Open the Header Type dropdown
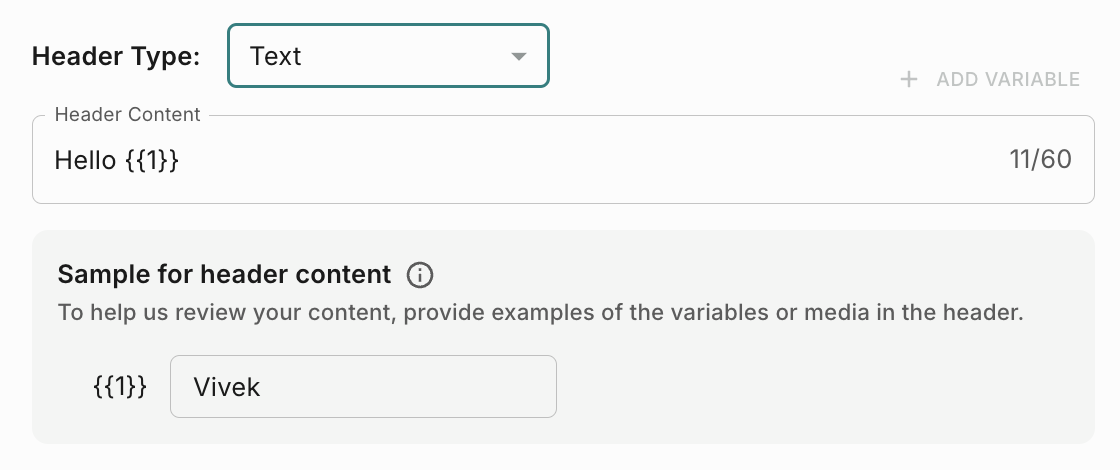1120x470 pixels. tap(388, 56)
